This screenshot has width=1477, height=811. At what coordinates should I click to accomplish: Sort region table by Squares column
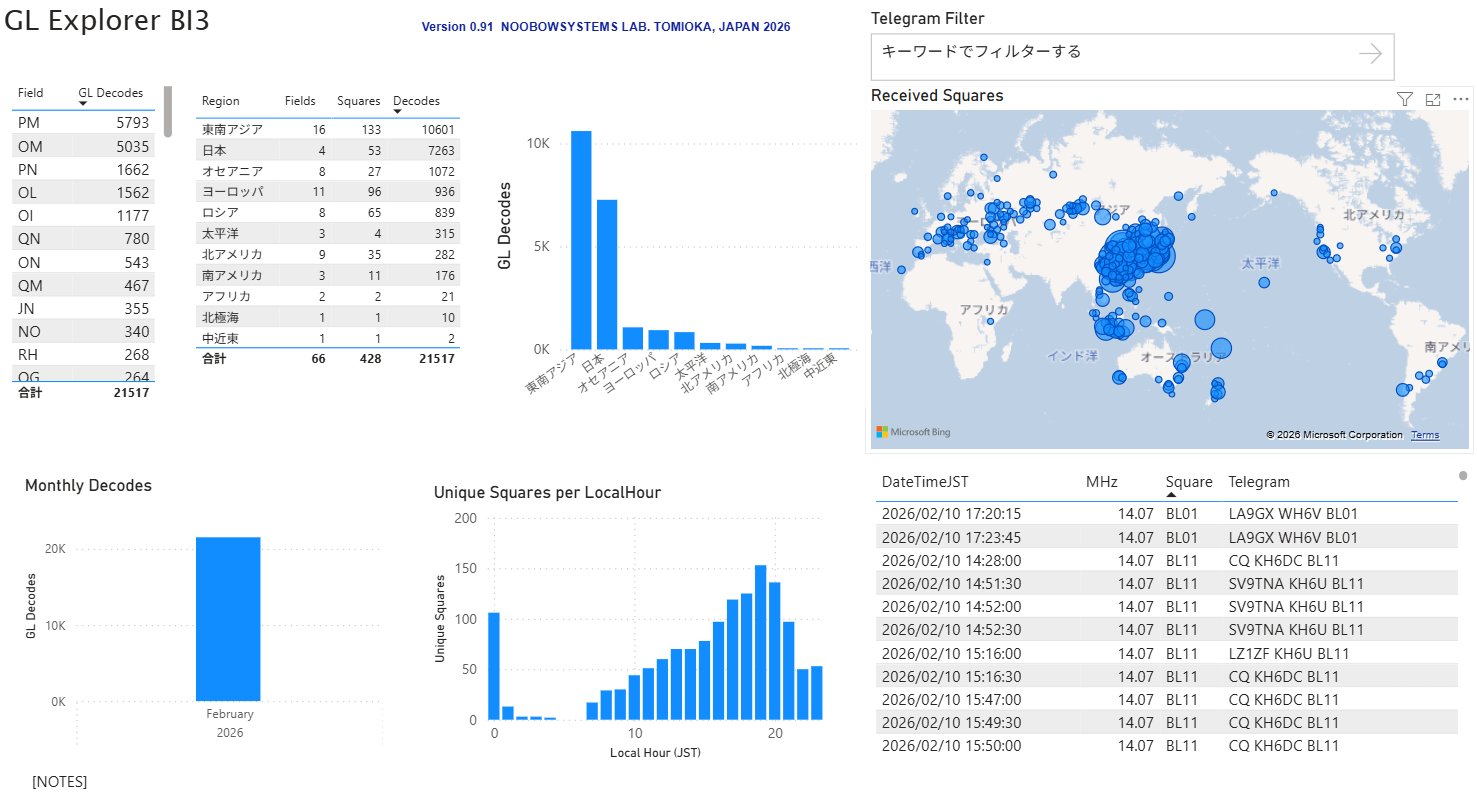[357, 101]
